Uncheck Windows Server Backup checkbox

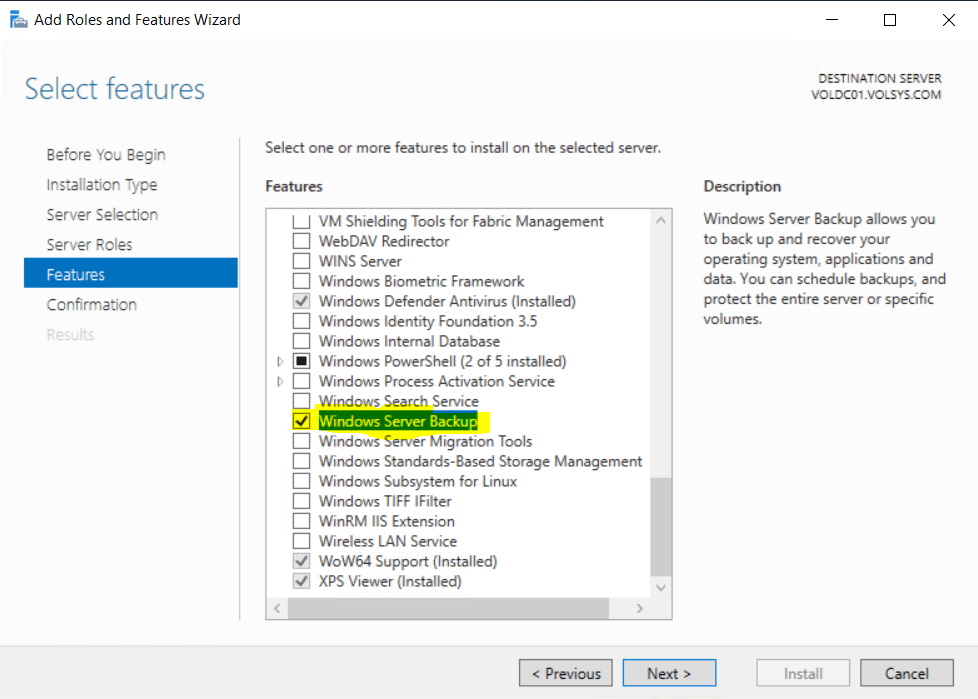(301, 421)
